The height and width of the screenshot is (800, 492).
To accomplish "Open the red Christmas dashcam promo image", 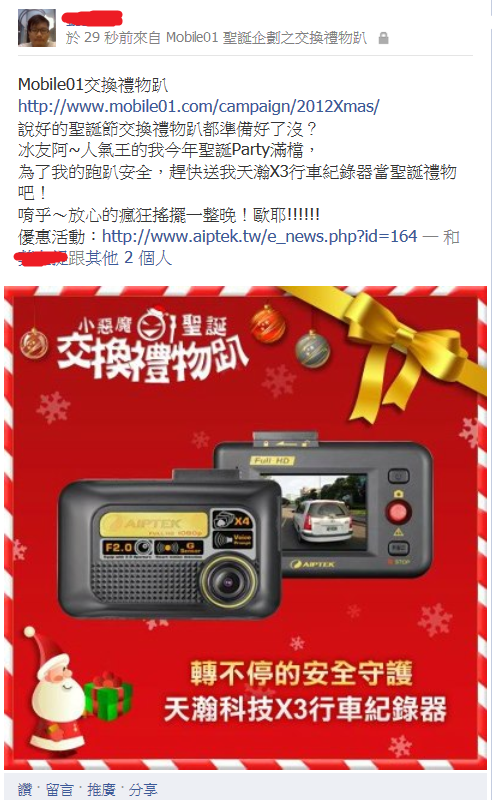I will [x=245, y=528].
